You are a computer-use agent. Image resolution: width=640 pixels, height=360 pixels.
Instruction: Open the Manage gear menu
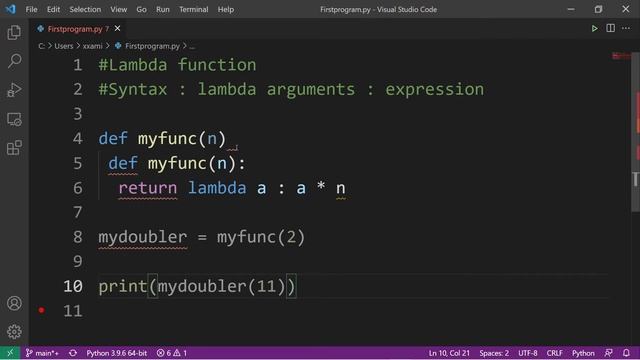pos(14,331)
